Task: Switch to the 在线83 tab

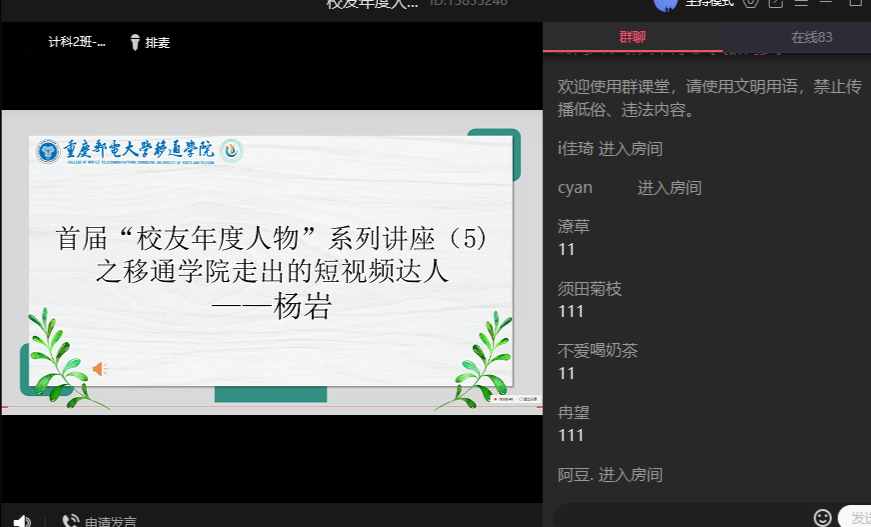Action: coord(811,37)
